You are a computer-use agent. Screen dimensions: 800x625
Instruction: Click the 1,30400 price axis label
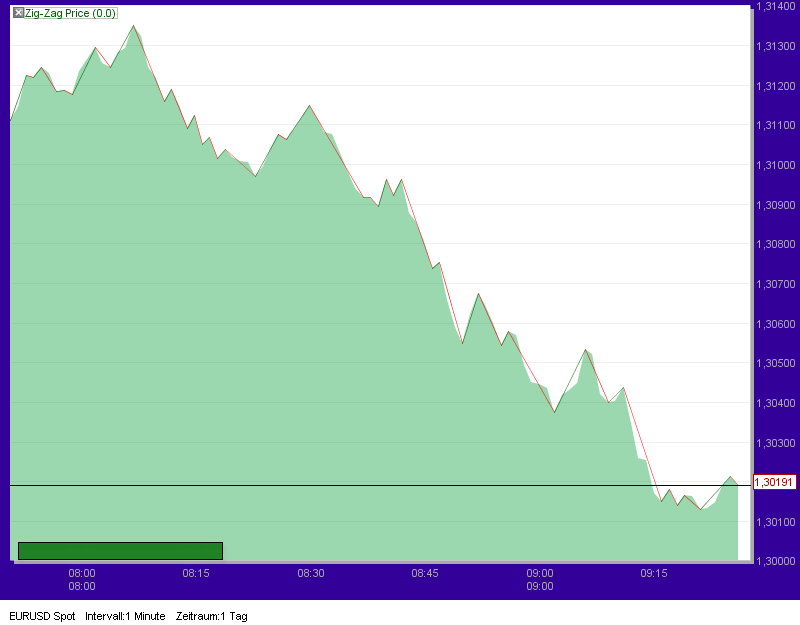(776, 403)
